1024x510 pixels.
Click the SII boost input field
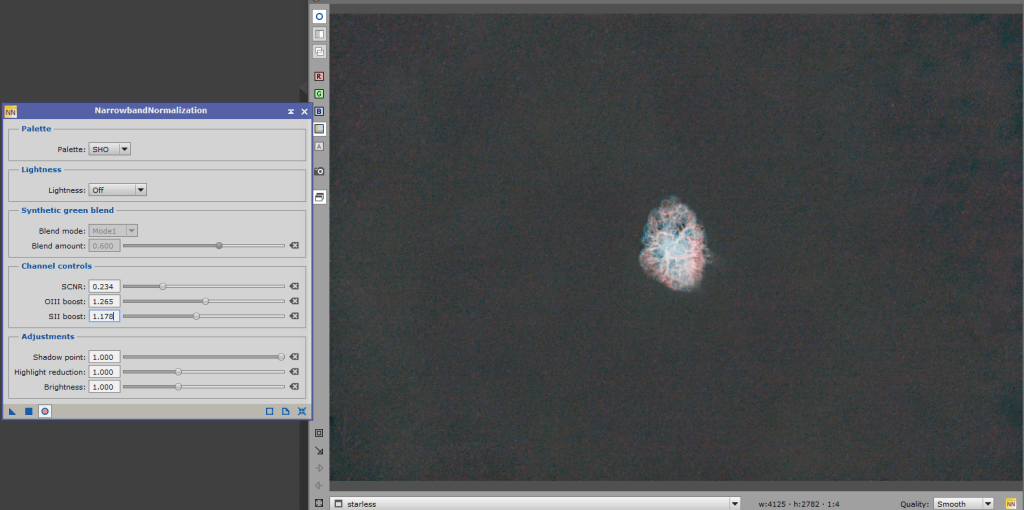click(104, 316)
